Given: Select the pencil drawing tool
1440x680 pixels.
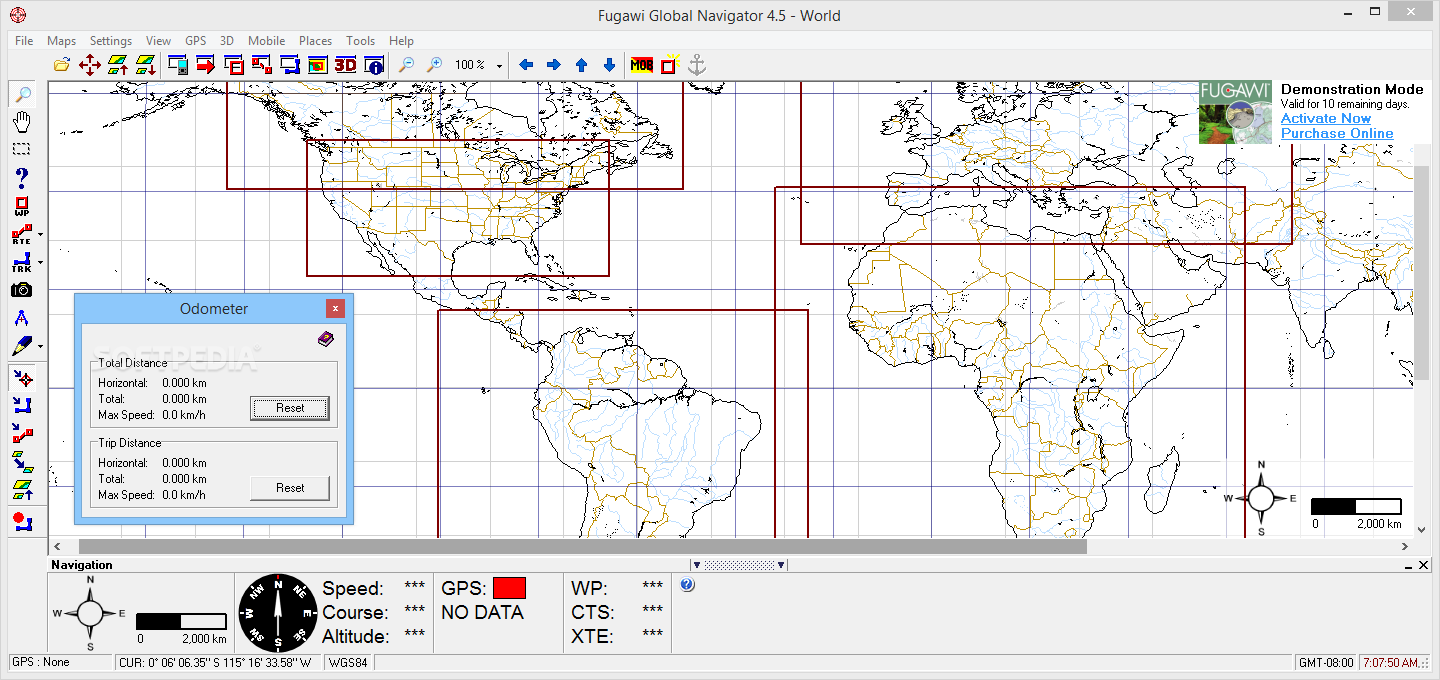Looking at the screenshot, I should tap(21, 346).
